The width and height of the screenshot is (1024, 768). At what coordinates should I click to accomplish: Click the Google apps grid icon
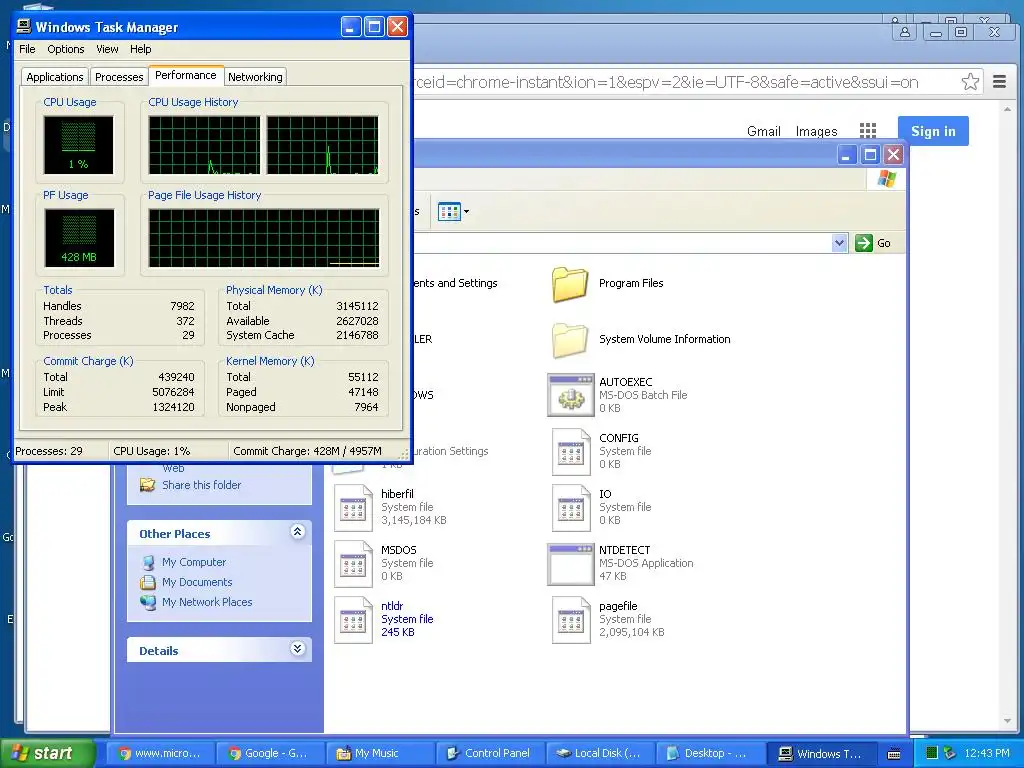click(x=867, y=131)
